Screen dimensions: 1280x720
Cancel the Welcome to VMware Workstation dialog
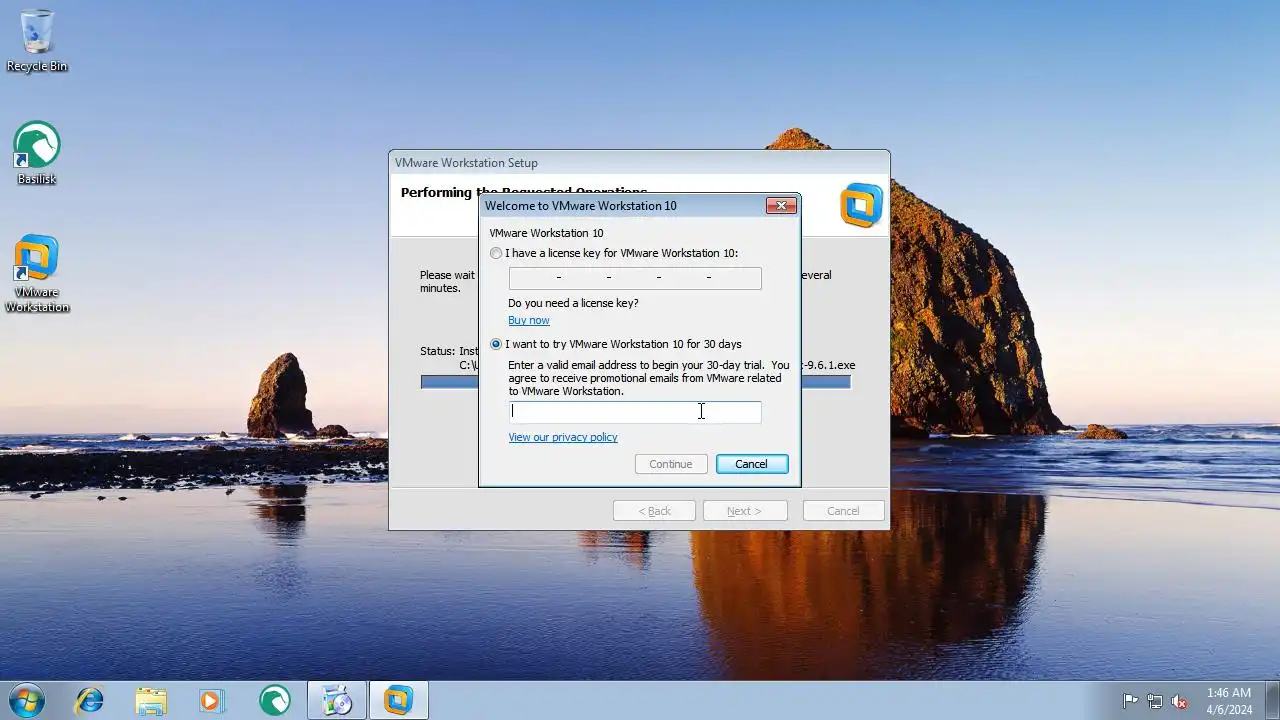(x=752, y=464)
